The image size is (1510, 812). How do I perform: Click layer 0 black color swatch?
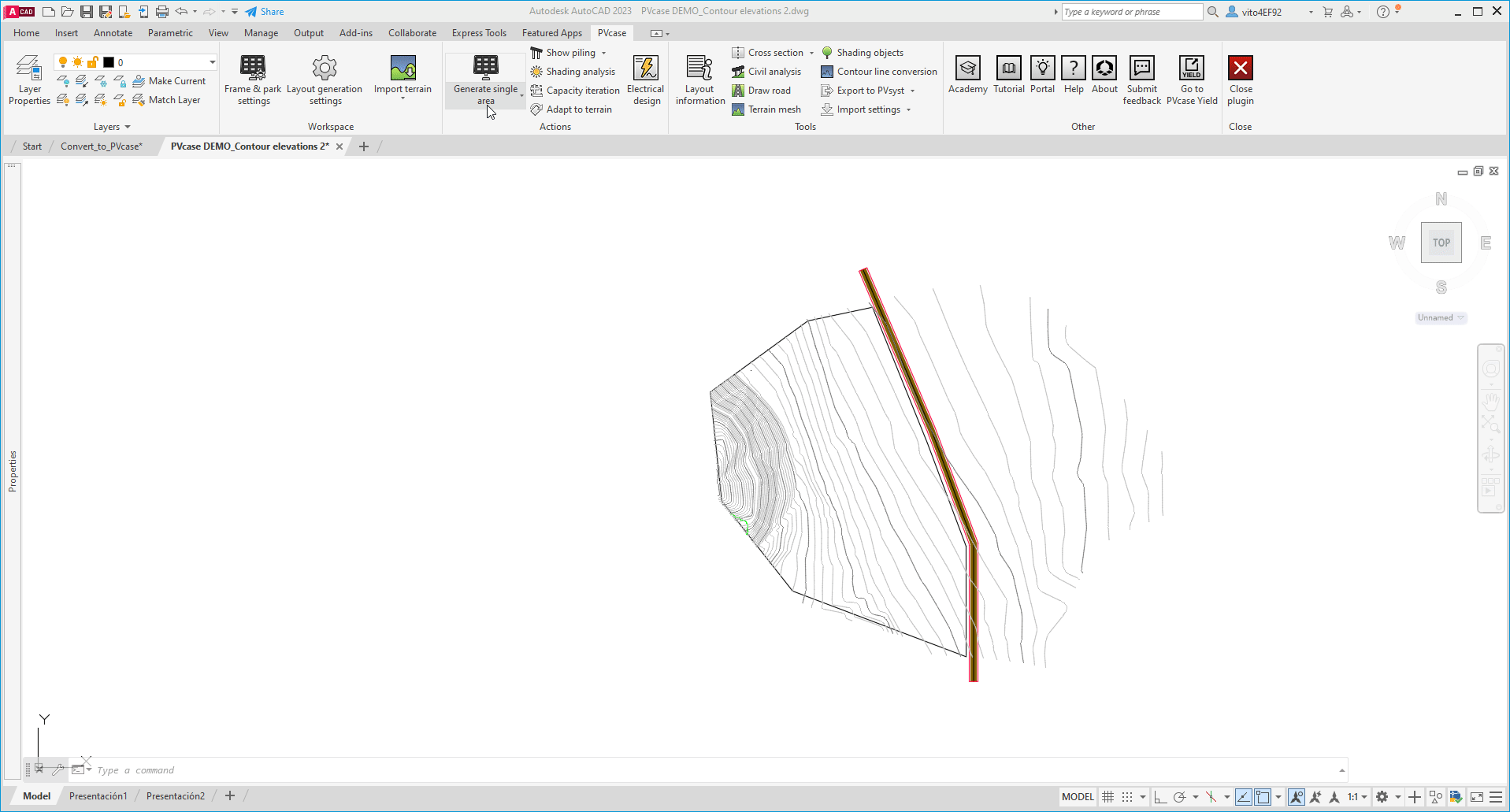(x=109, y=62)
